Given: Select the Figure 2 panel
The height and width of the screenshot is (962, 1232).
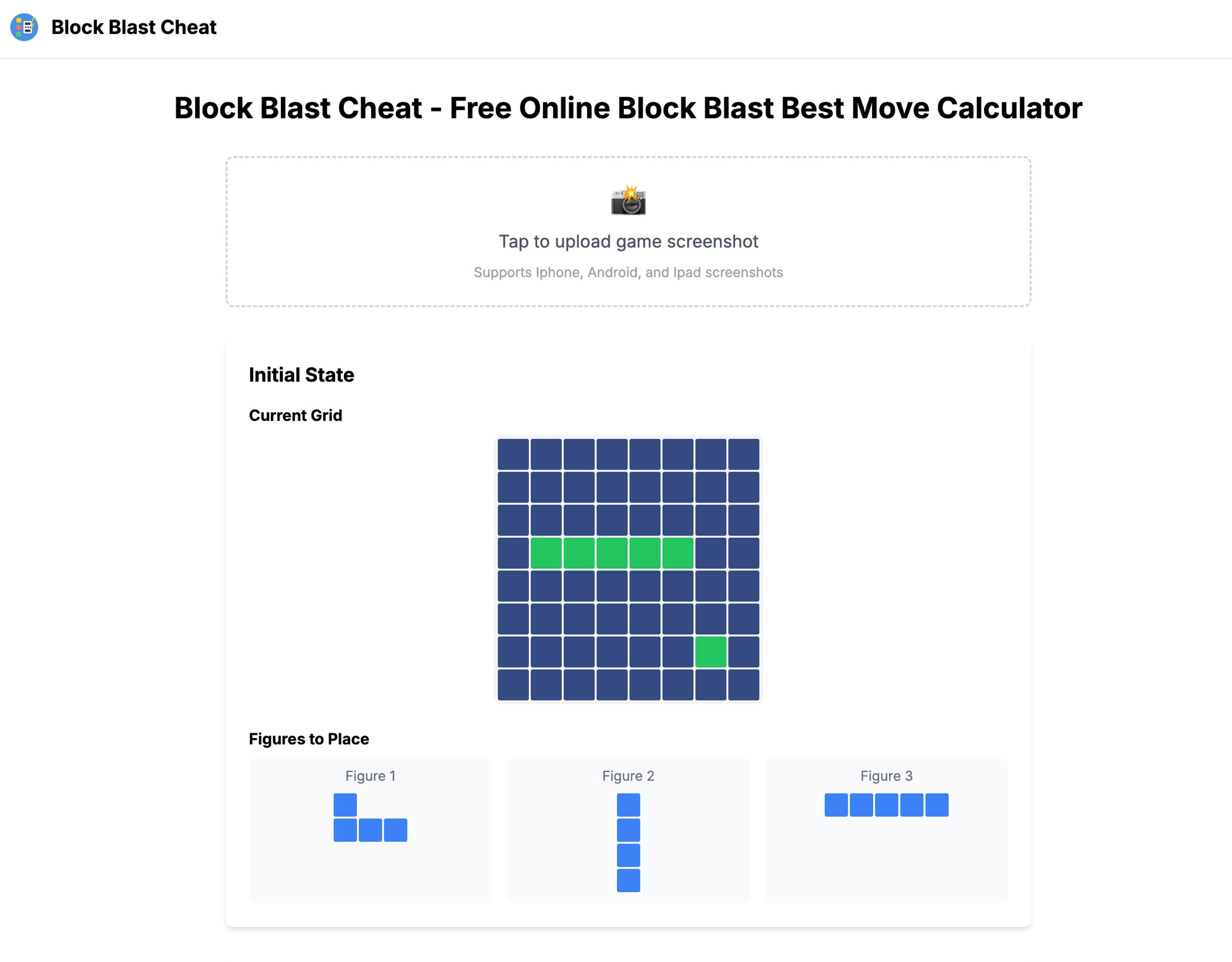Looking at the screenshot, I should click(628, 832).
